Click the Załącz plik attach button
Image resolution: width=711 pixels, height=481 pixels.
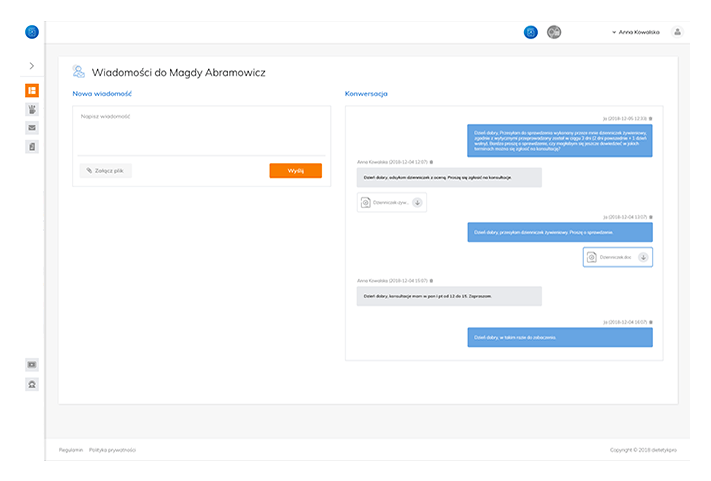pos(105,170)
